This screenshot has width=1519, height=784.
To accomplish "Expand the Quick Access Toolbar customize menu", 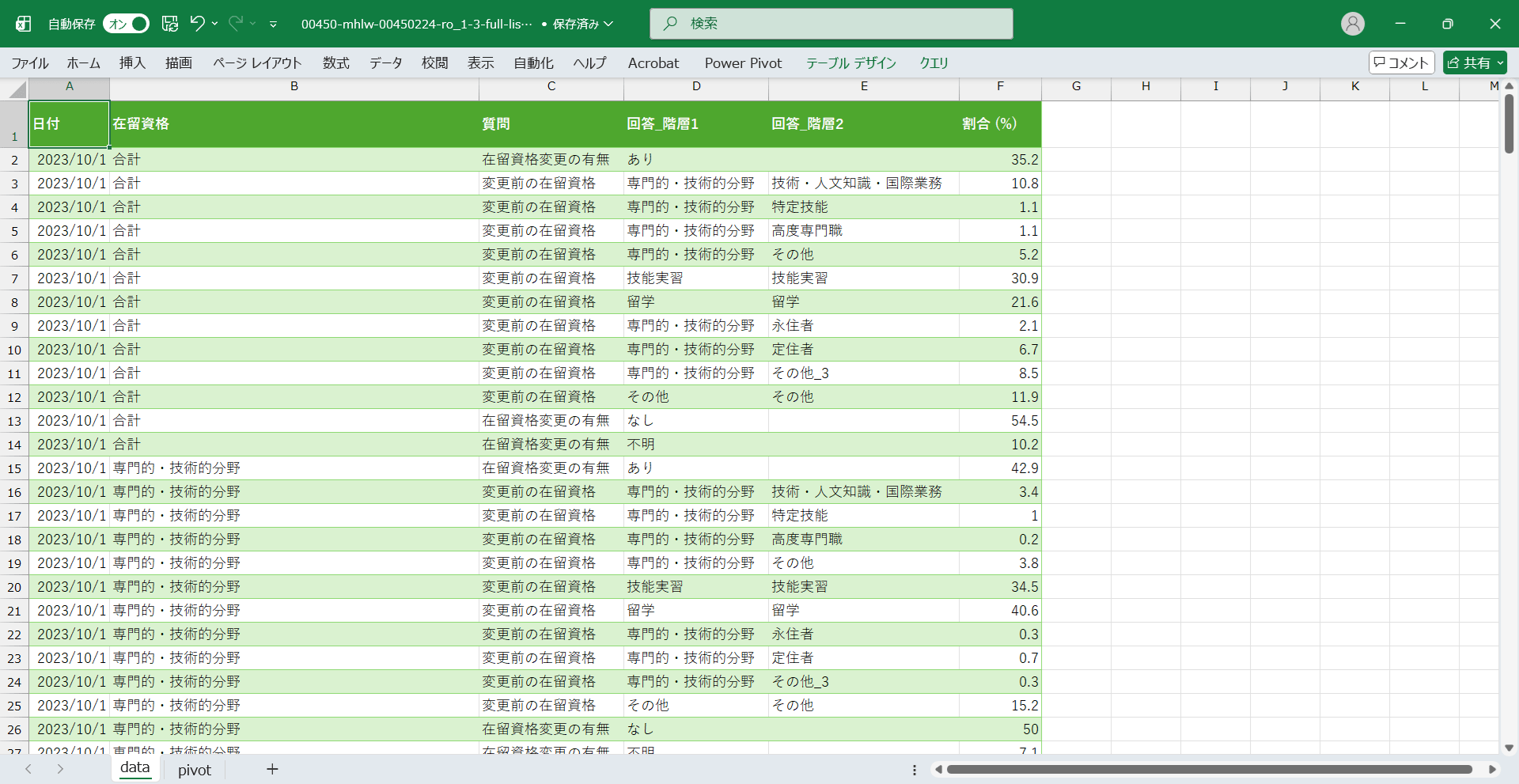I will (273, 25).
